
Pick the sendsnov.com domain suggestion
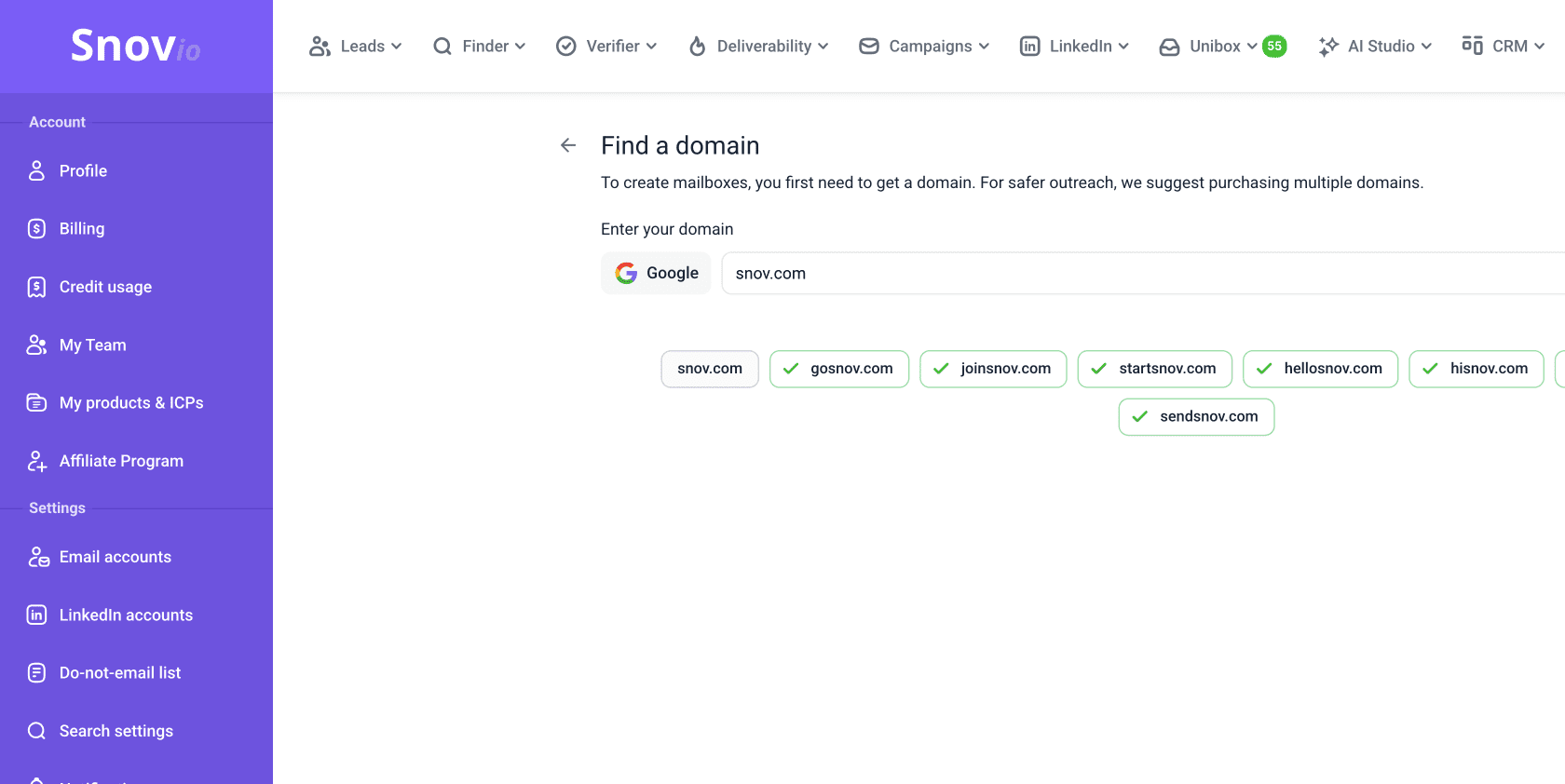(x=1196, y=417)
